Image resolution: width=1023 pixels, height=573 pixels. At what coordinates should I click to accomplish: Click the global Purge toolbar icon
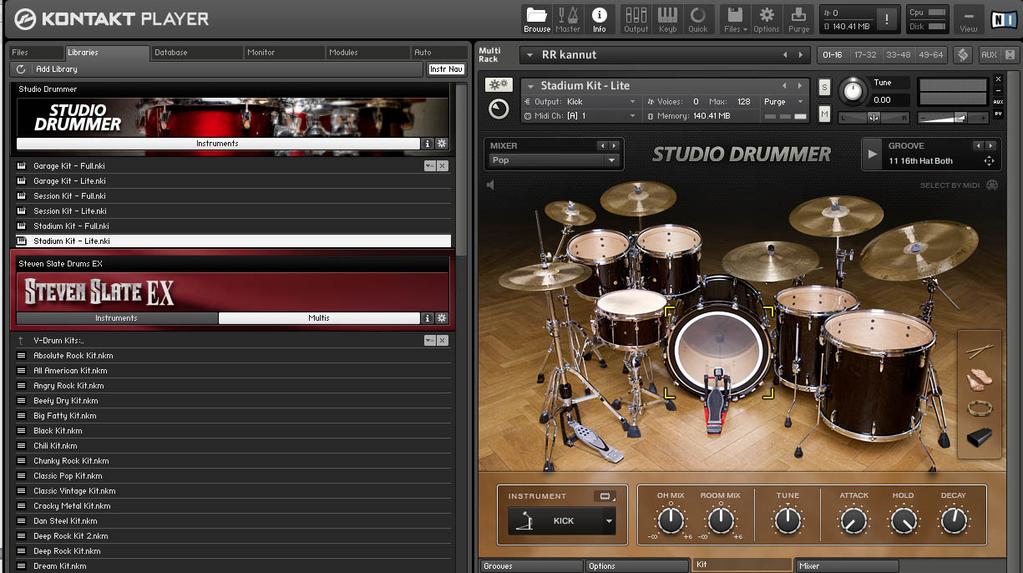coord(798,19)
